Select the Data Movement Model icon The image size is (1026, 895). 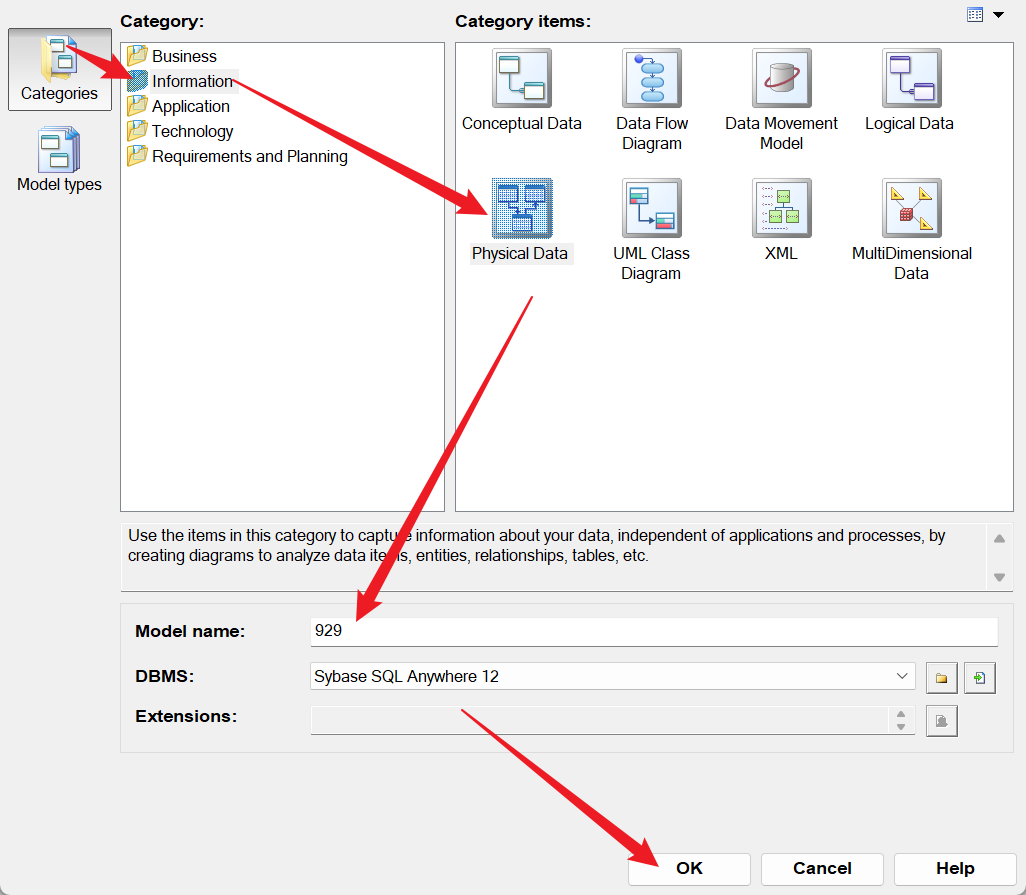pos(781,79)
